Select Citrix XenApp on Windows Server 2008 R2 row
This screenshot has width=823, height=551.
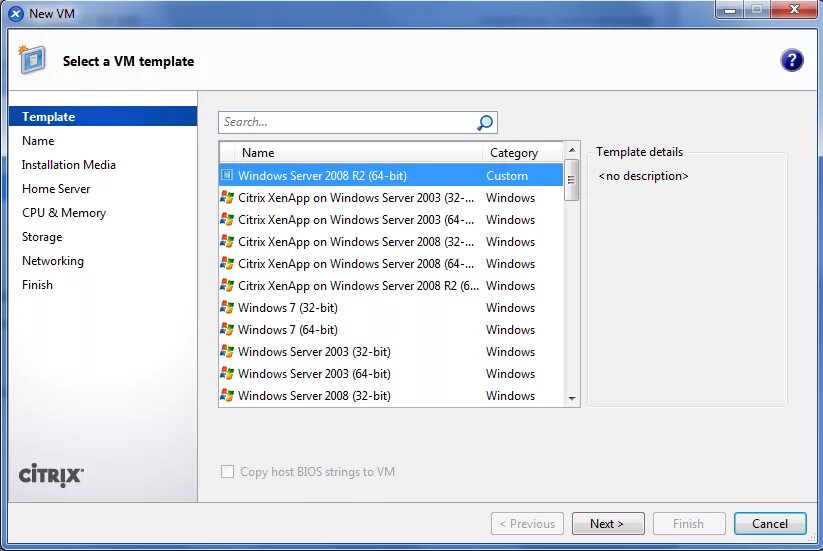(x=391, y=286)
